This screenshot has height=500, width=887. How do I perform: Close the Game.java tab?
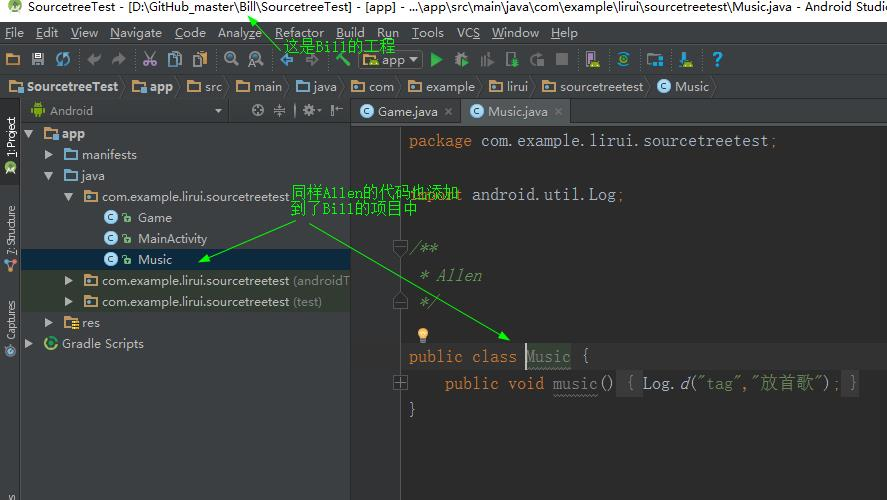pyautogui.click(x=449, y=111)
